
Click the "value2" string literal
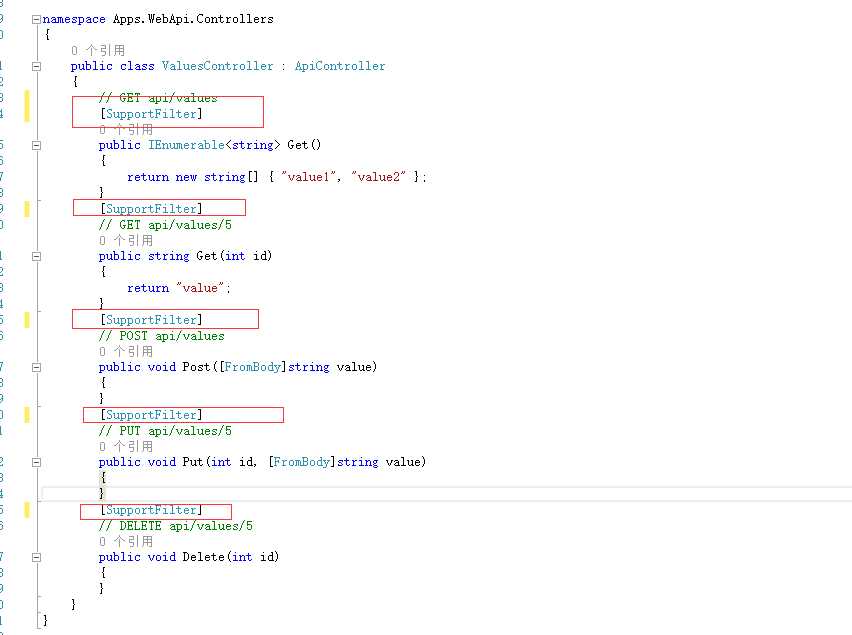[379, 177]
